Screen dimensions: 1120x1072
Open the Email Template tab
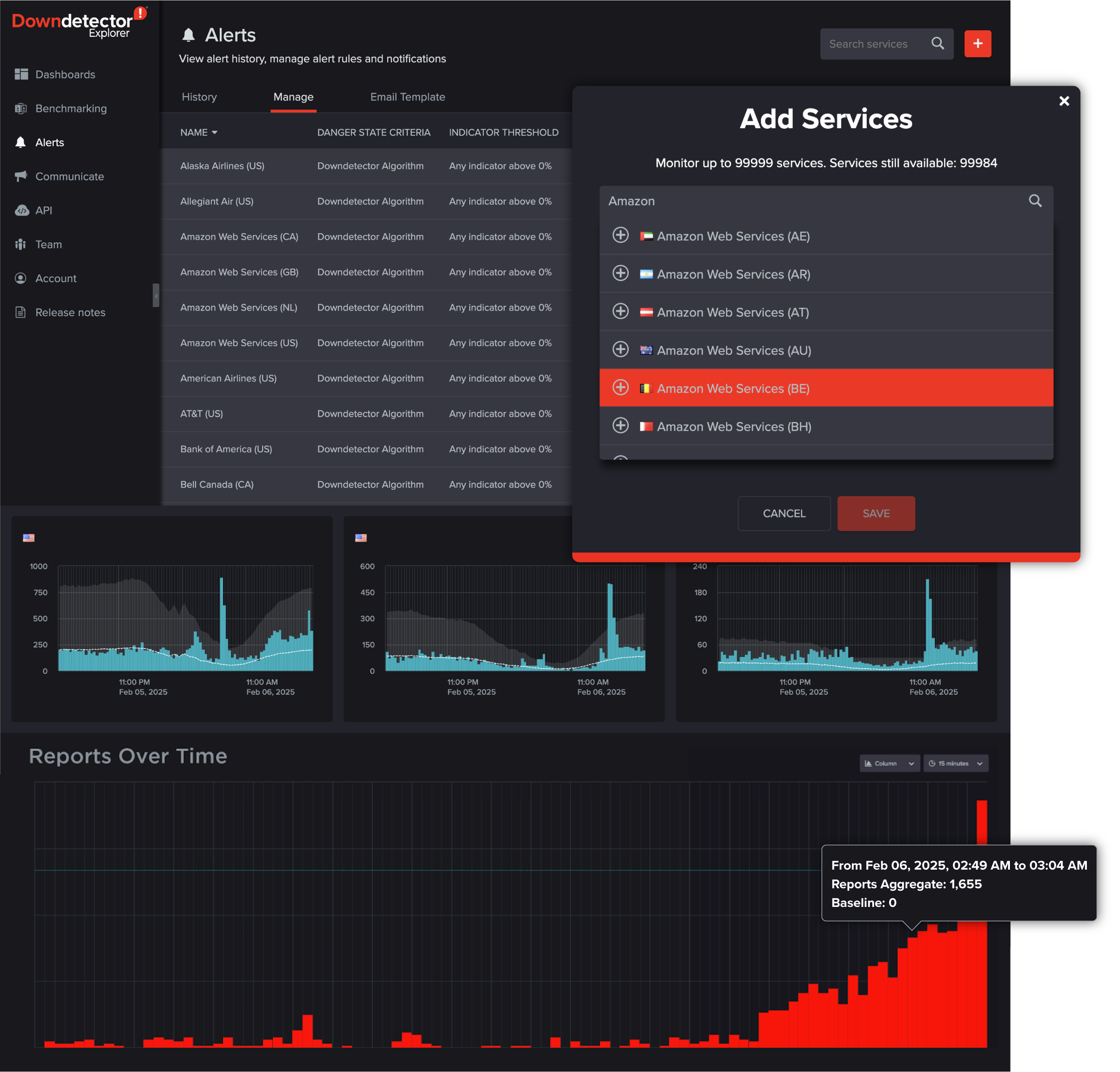click(407, 97)
